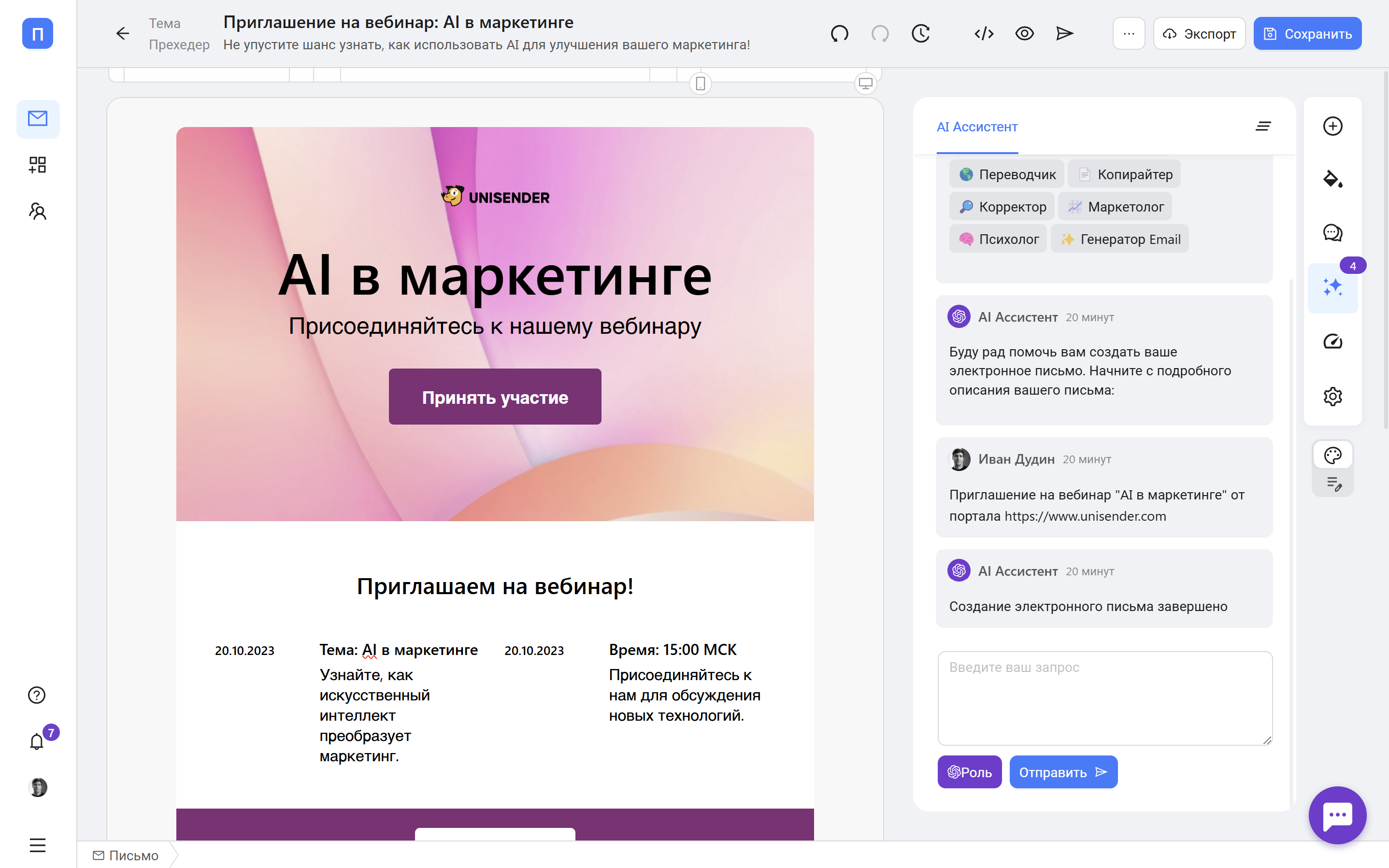Click the Принять участие email button
The image size is (1389, 868).
click(x=495, y=397)
